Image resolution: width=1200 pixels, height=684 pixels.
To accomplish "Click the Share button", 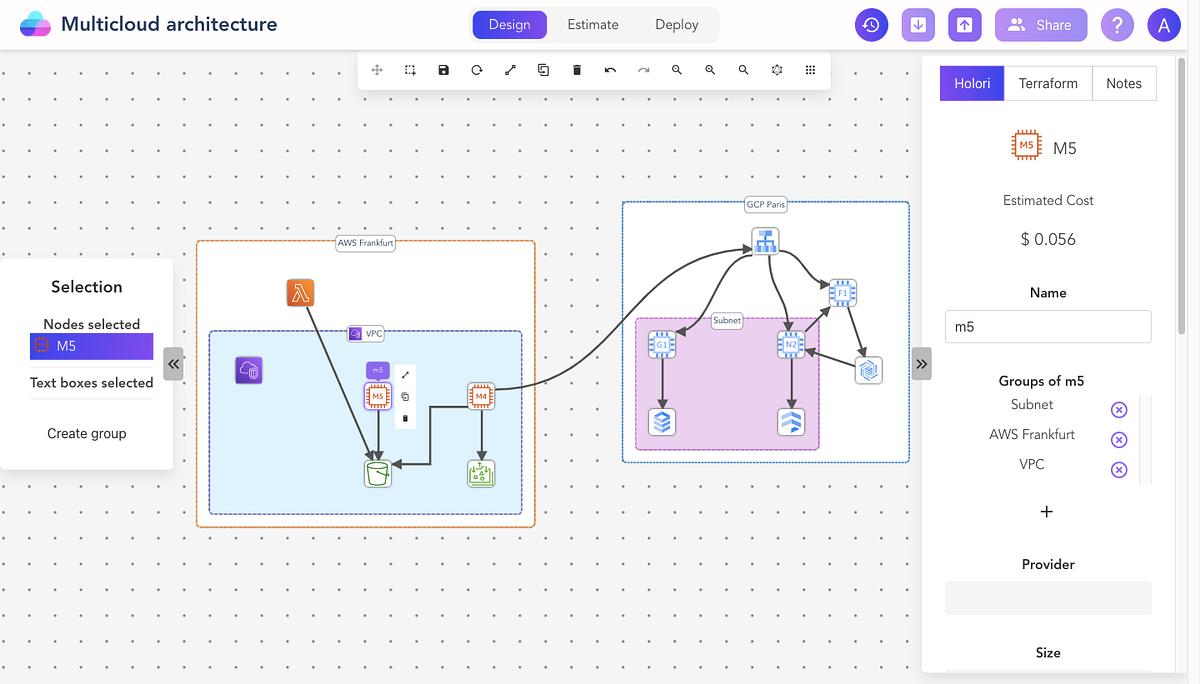I will (x=1040, y=24).
